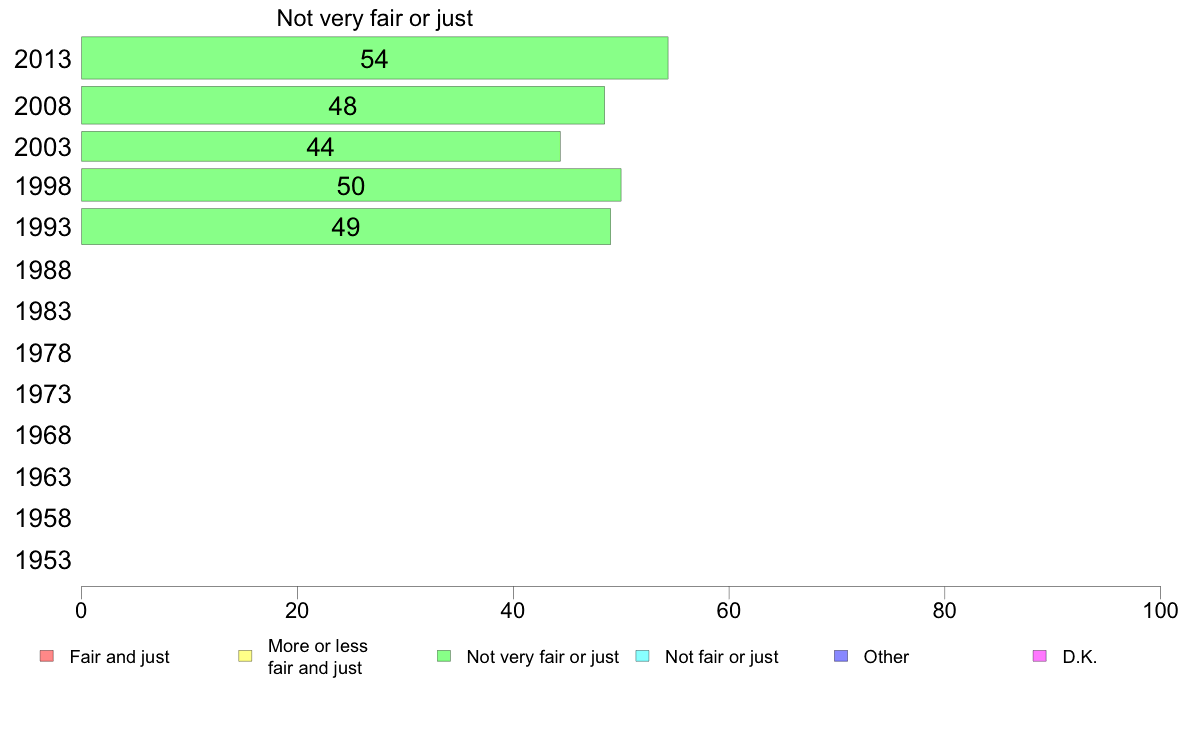Click the 1988 year axis label

click(43, 271)
